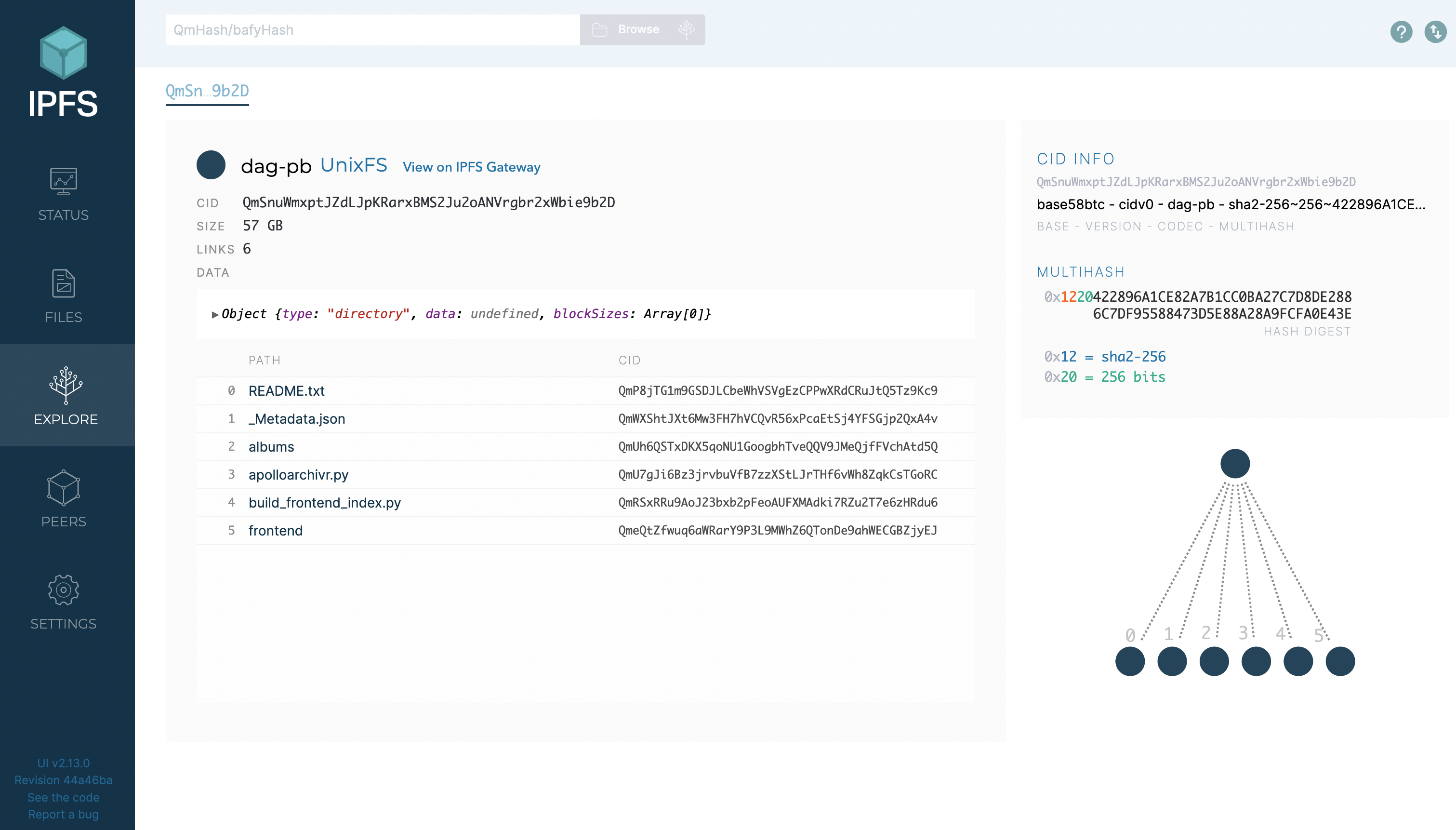The height and width of the screenshot is (830, 1456).
Task: Click CID QmeQtZfwuq6aWRarY9P3L9MWhZ6QTonDe9ahWECGBZjyEJ
Action: [778, 530]
